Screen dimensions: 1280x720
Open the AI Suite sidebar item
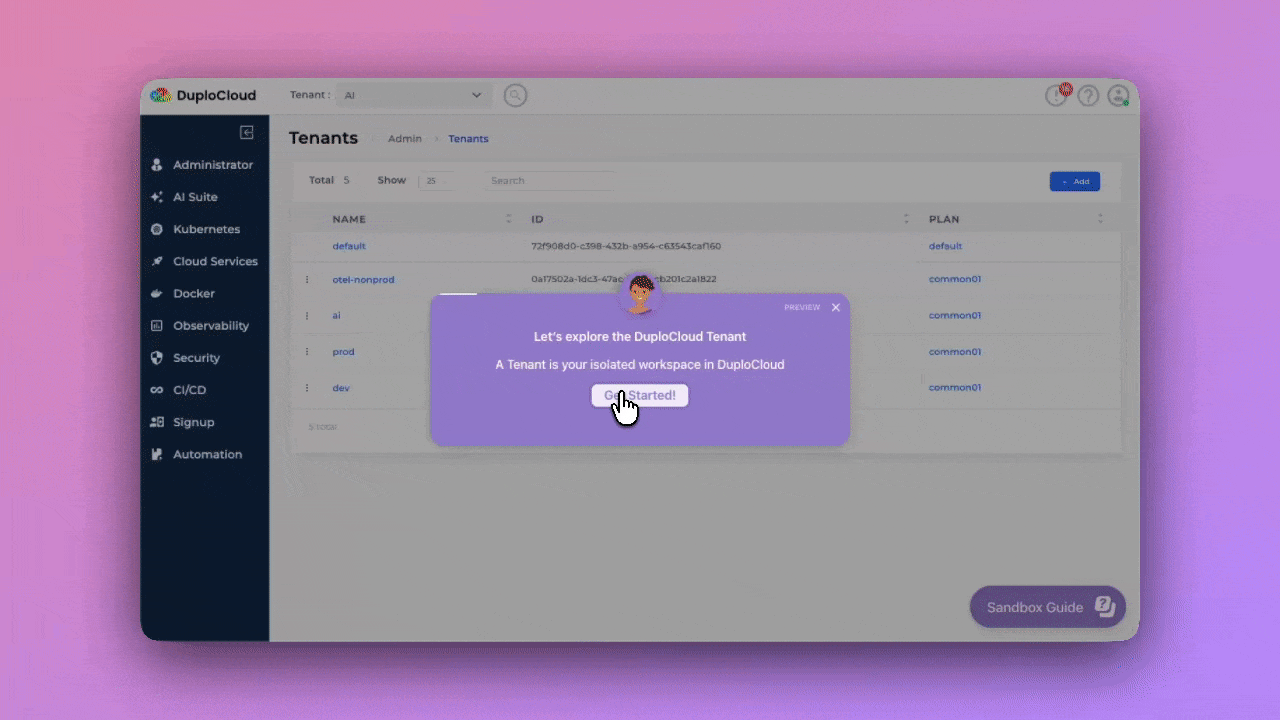click(x=195, y=197)
